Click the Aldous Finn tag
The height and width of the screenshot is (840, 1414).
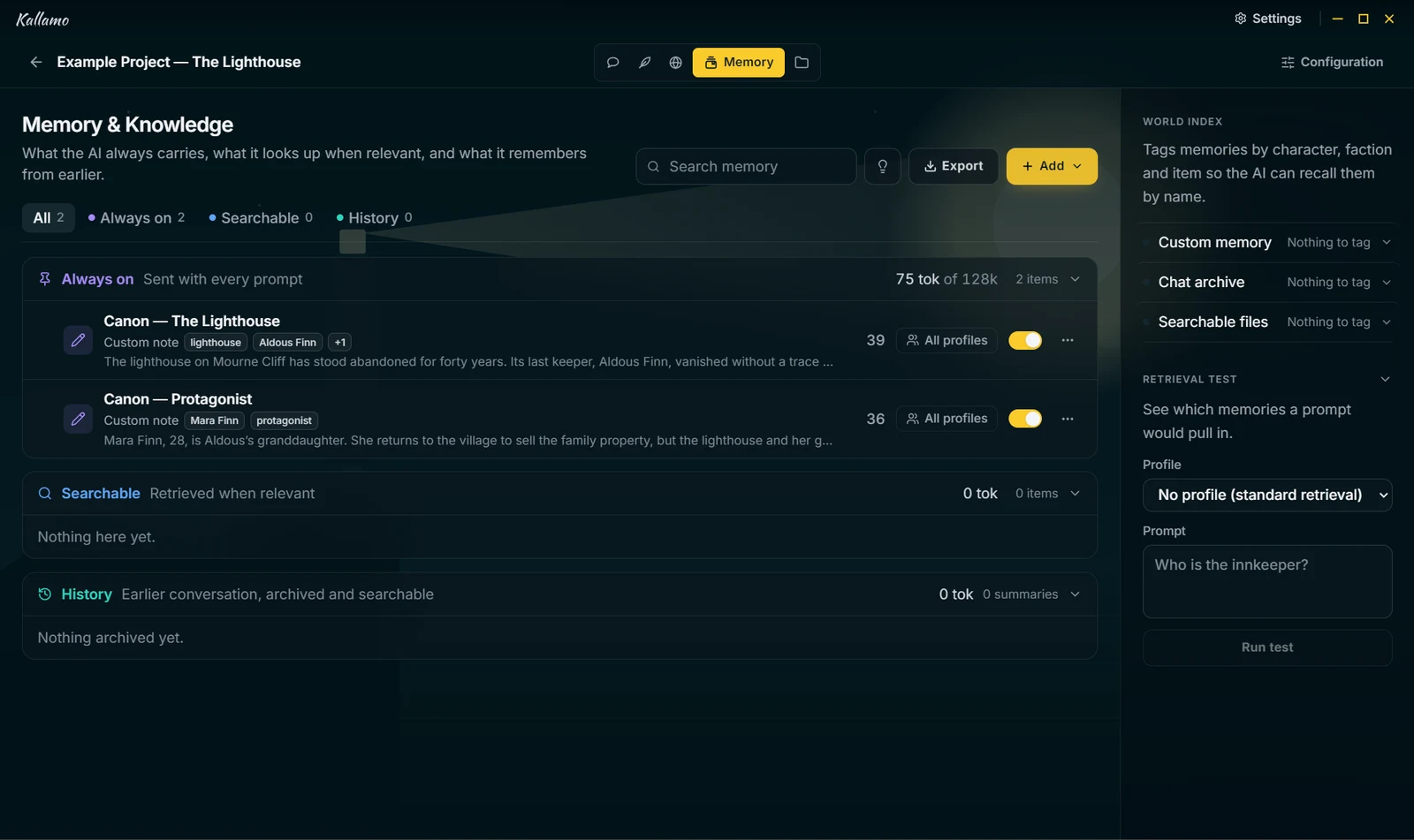tap(287, 343)
